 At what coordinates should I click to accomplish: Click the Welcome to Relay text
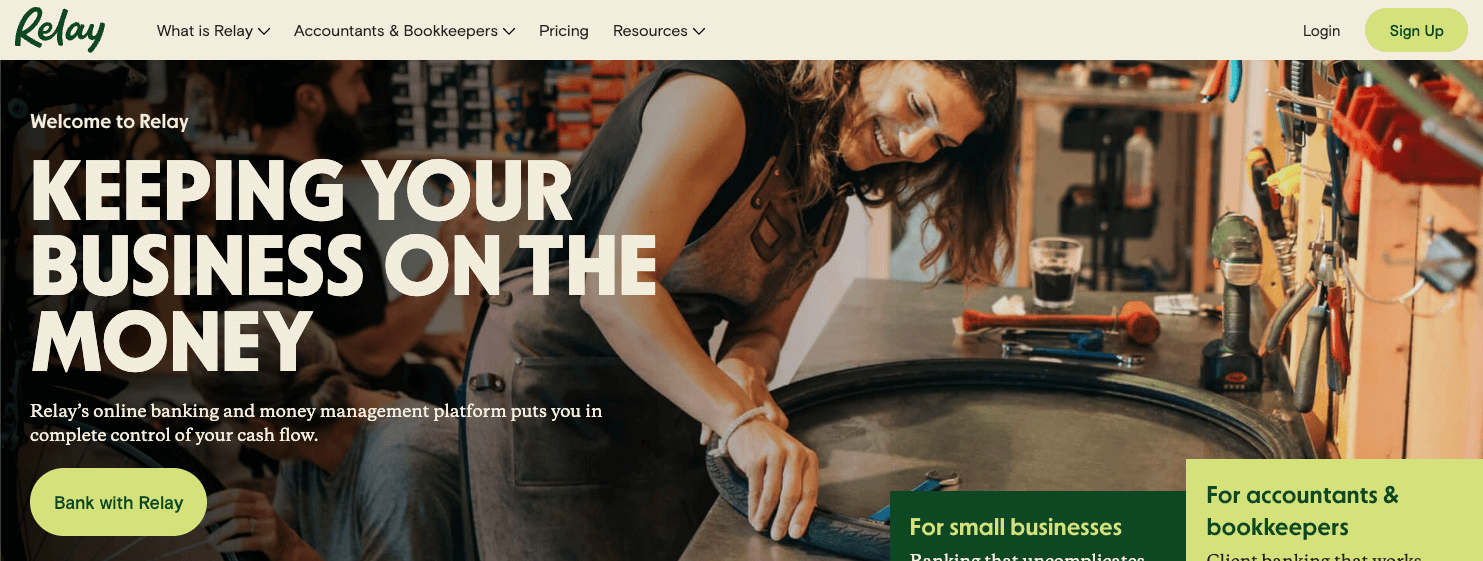coord(109,122)
